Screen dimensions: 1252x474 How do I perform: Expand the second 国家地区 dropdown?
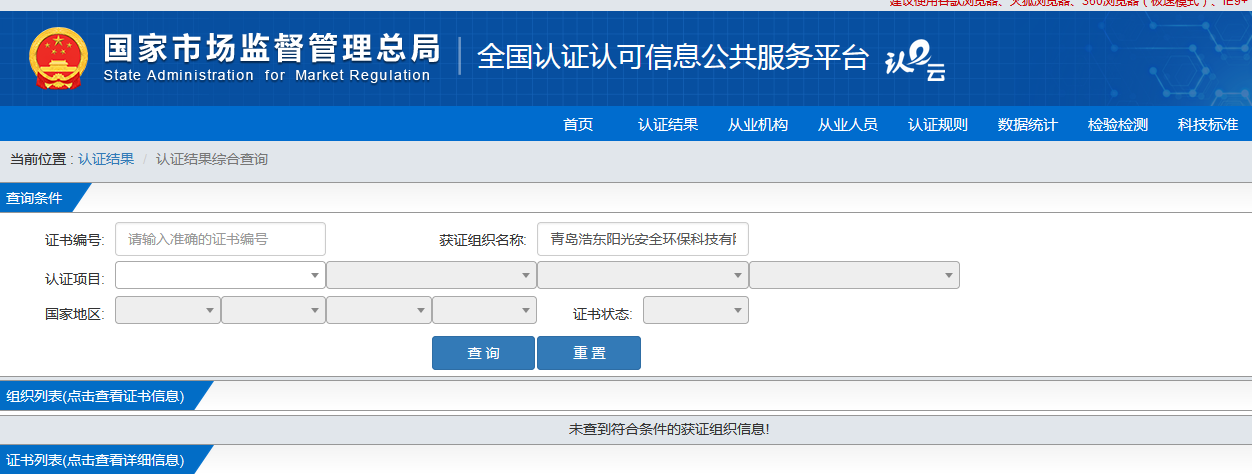pyautogui.click(x=274, y=311)
